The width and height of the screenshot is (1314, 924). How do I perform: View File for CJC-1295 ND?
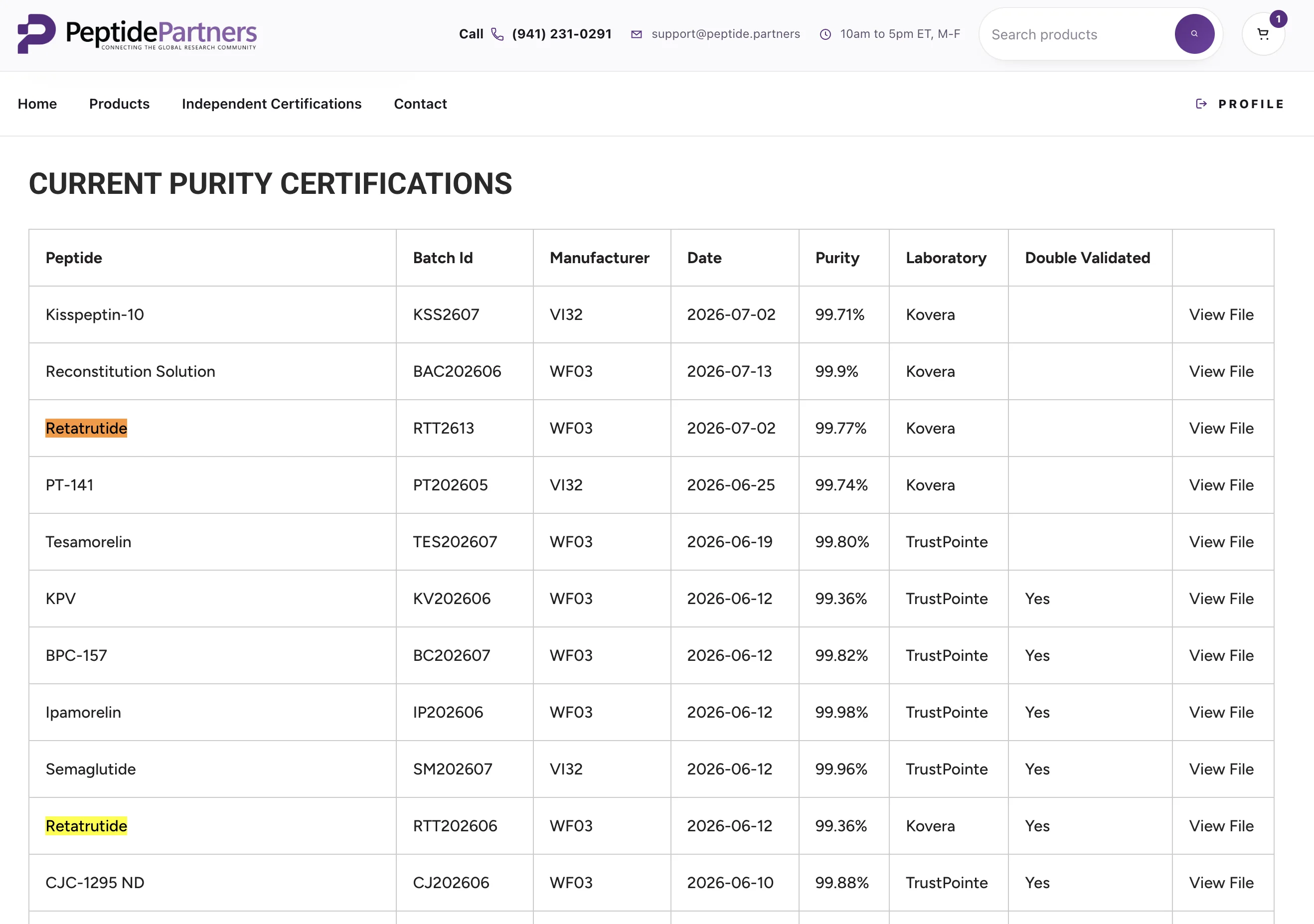pyautogui.click(x=1221, y=882)
